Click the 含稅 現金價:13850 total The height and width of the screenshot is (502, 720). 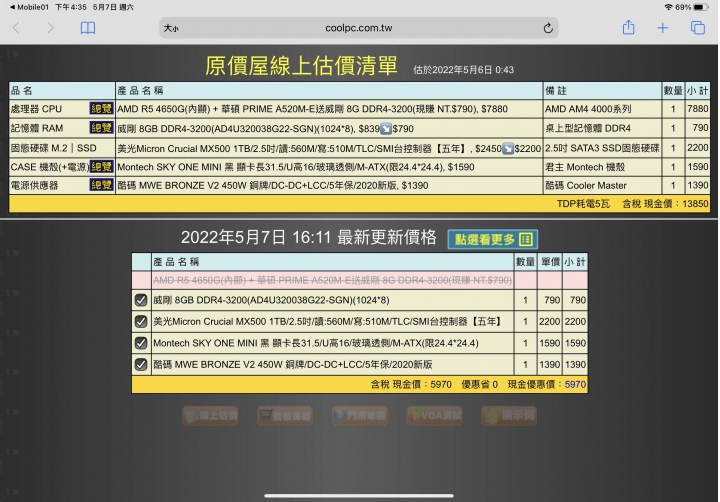pyautogui.click(x=665, y=203)
